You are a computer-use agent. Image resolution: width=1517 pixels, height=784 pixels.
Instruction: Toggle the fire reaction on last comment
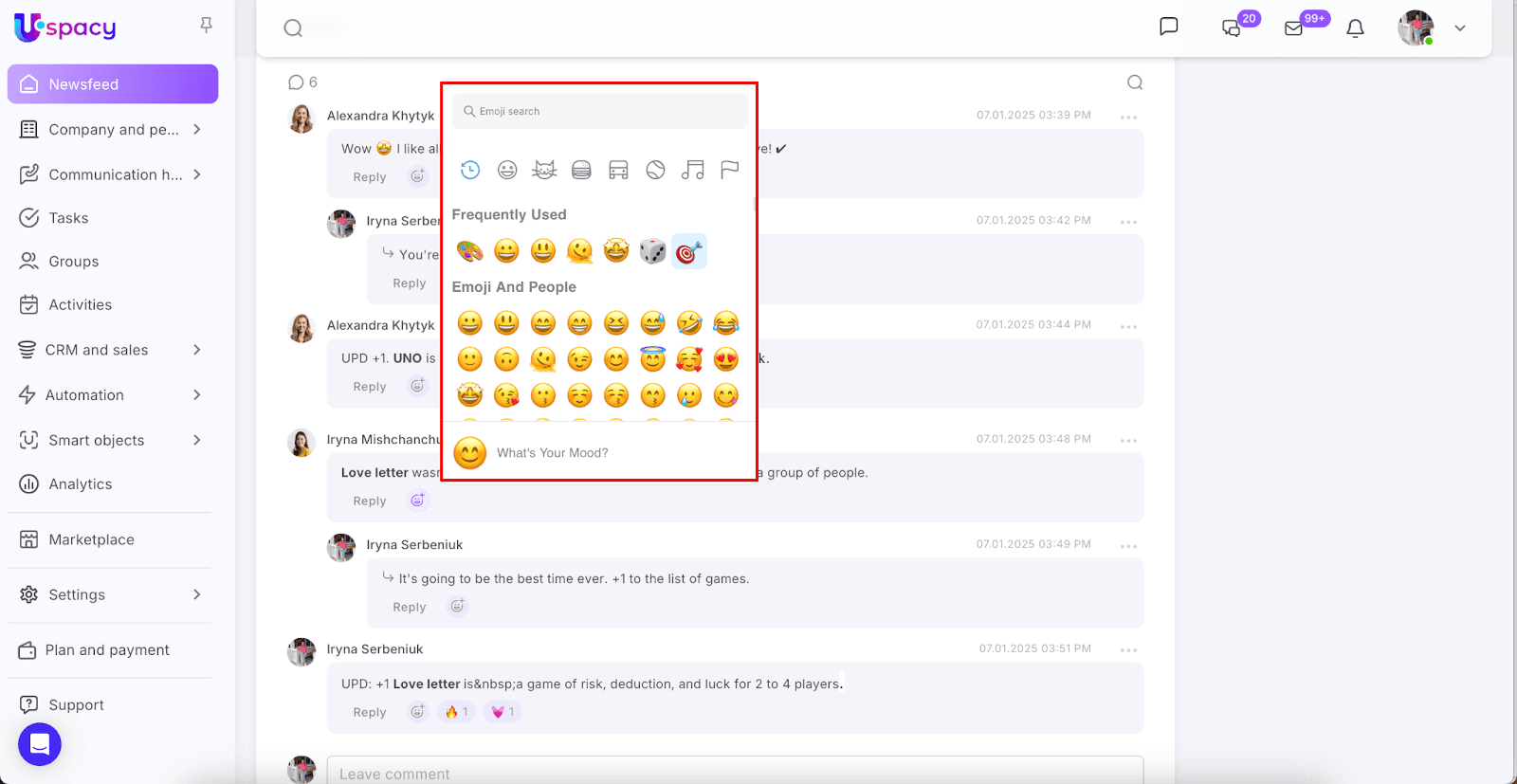coord(456,712)
